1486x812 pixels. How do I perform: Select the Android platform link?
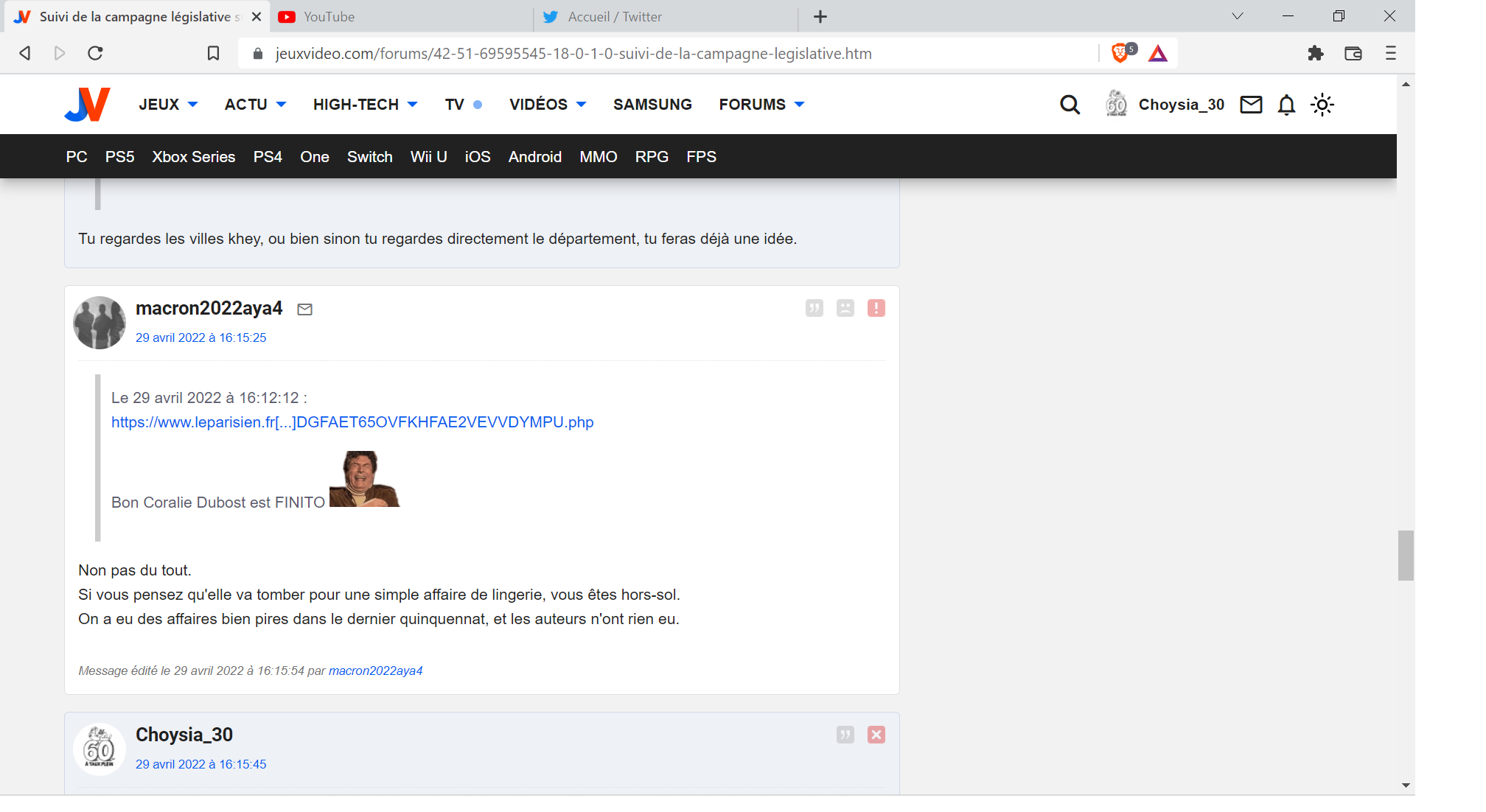(x=535, y=157)
